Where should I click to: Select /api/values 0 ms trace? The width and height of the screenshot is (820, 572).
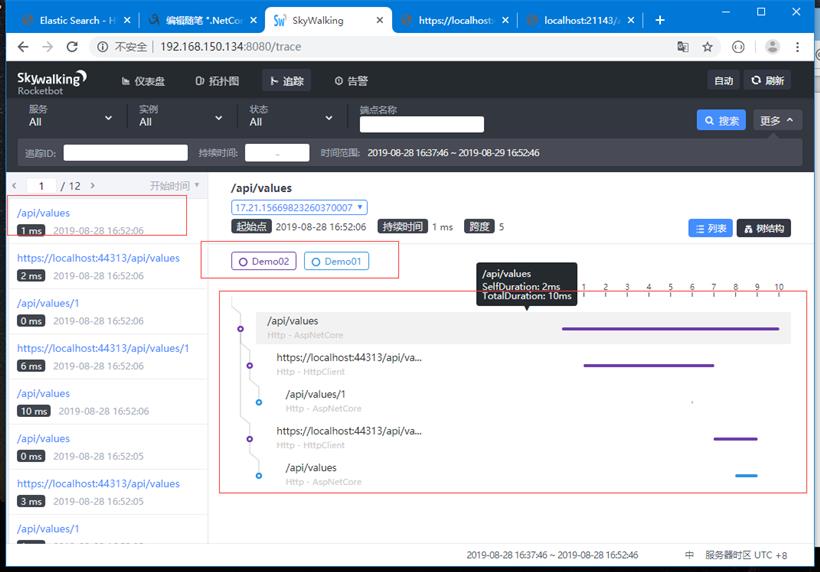(107, 447)
